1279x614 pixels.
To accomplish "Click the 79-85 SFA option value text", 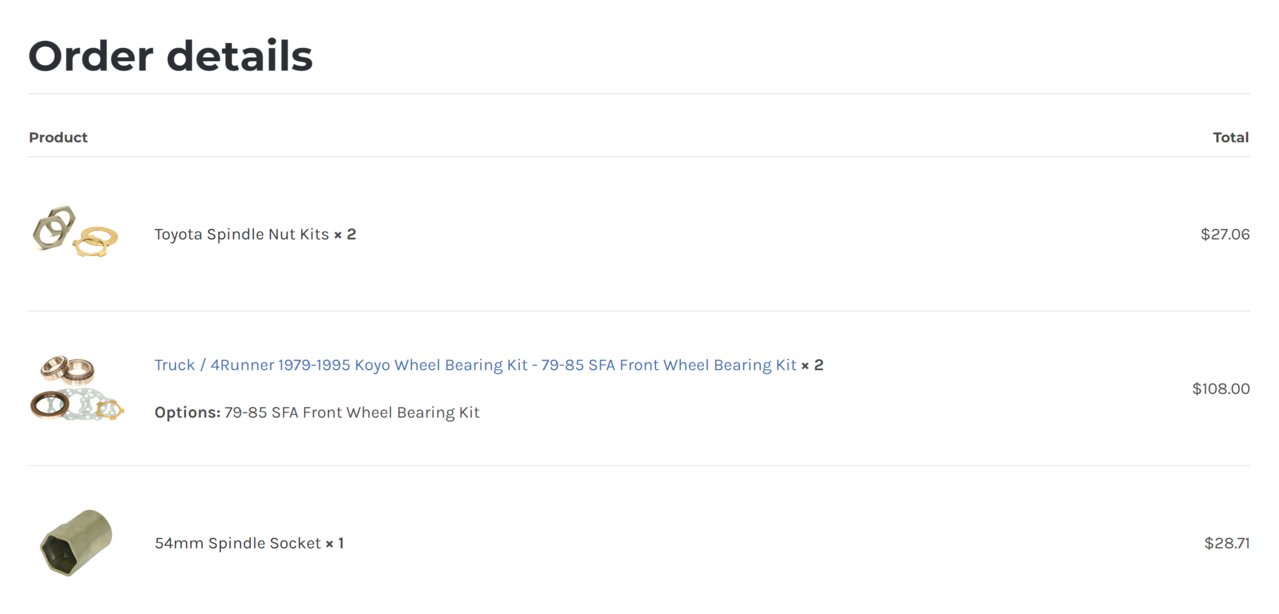I will pos(351,412).
